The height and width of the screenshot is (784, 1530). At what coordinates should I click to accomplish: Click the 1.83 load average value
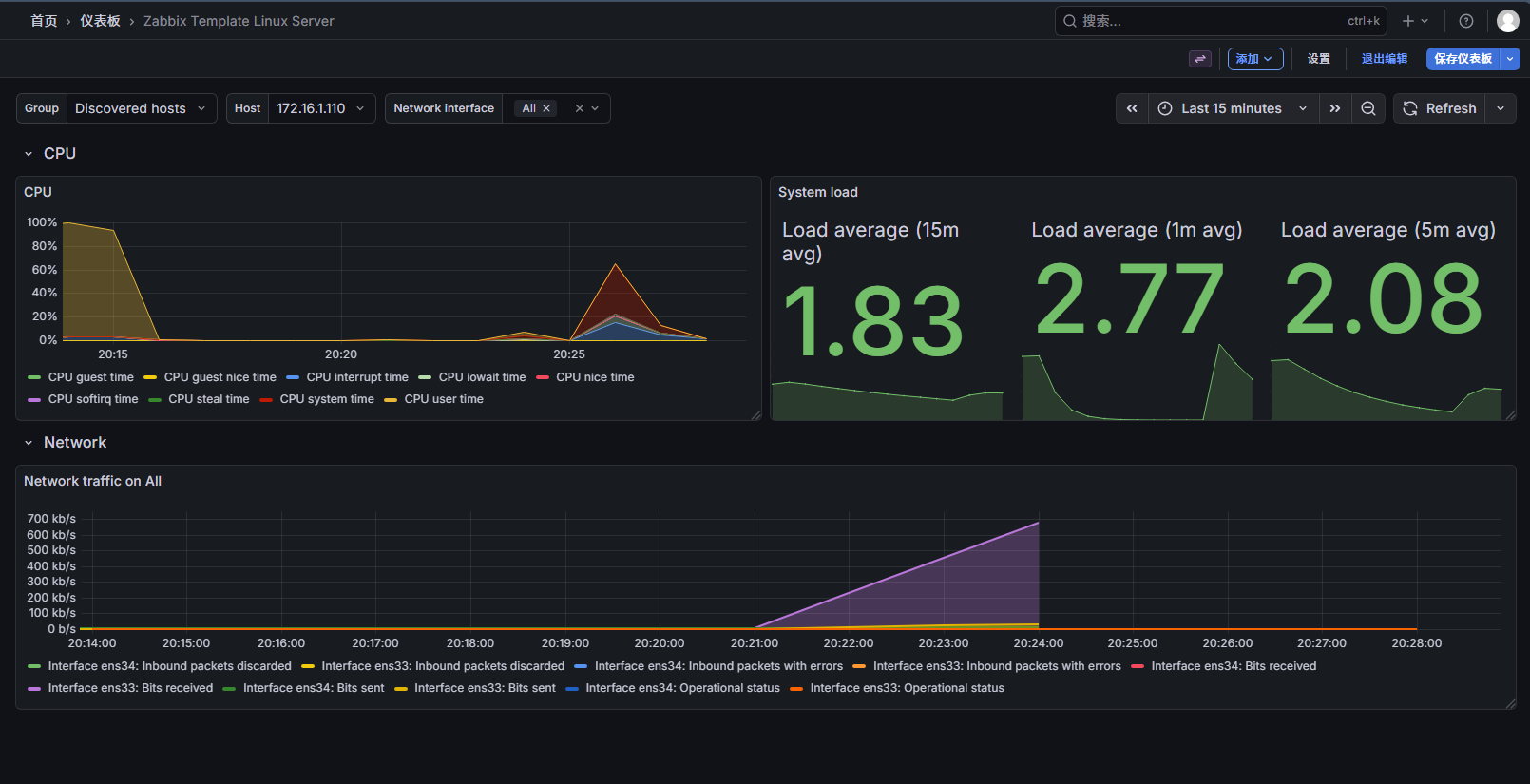coord(874,322)
